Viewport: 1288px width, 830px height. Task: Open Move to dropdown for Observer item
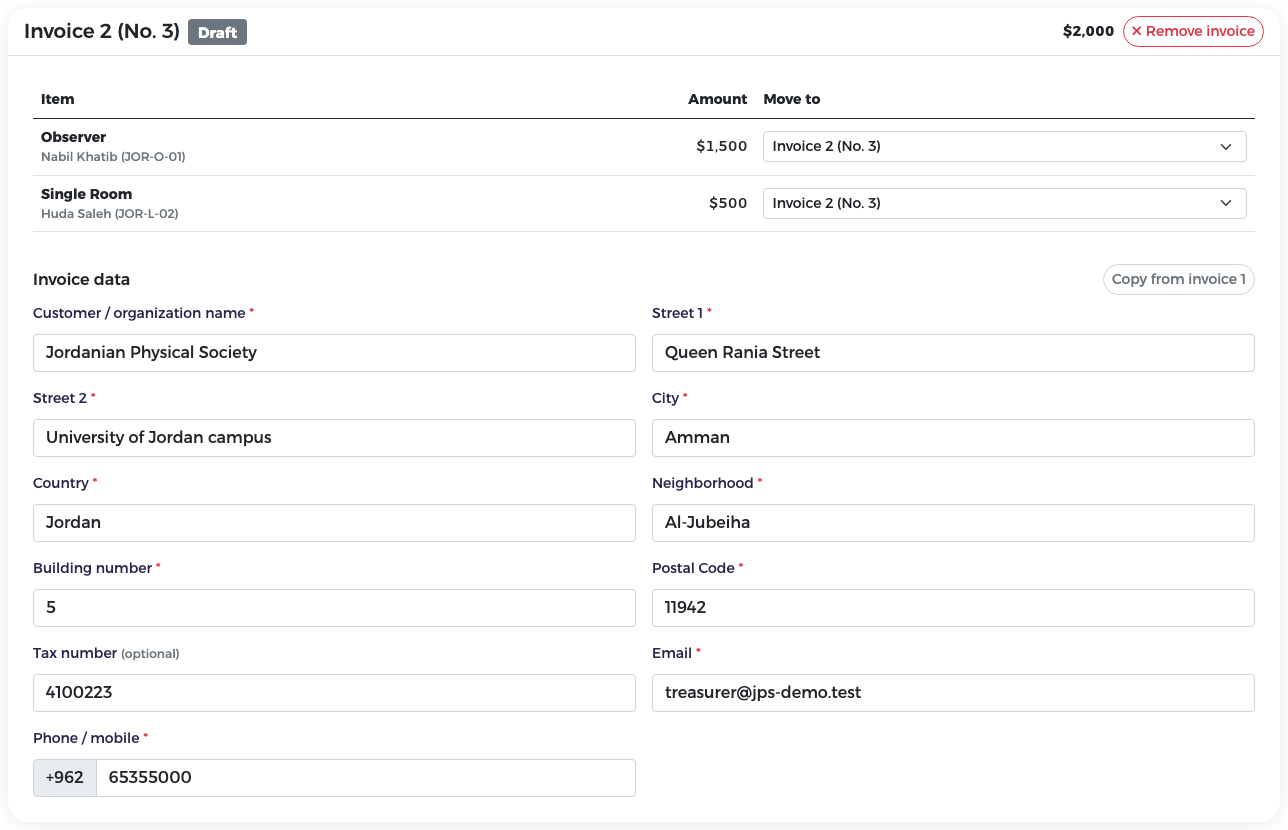click(x=1004, y=146)
